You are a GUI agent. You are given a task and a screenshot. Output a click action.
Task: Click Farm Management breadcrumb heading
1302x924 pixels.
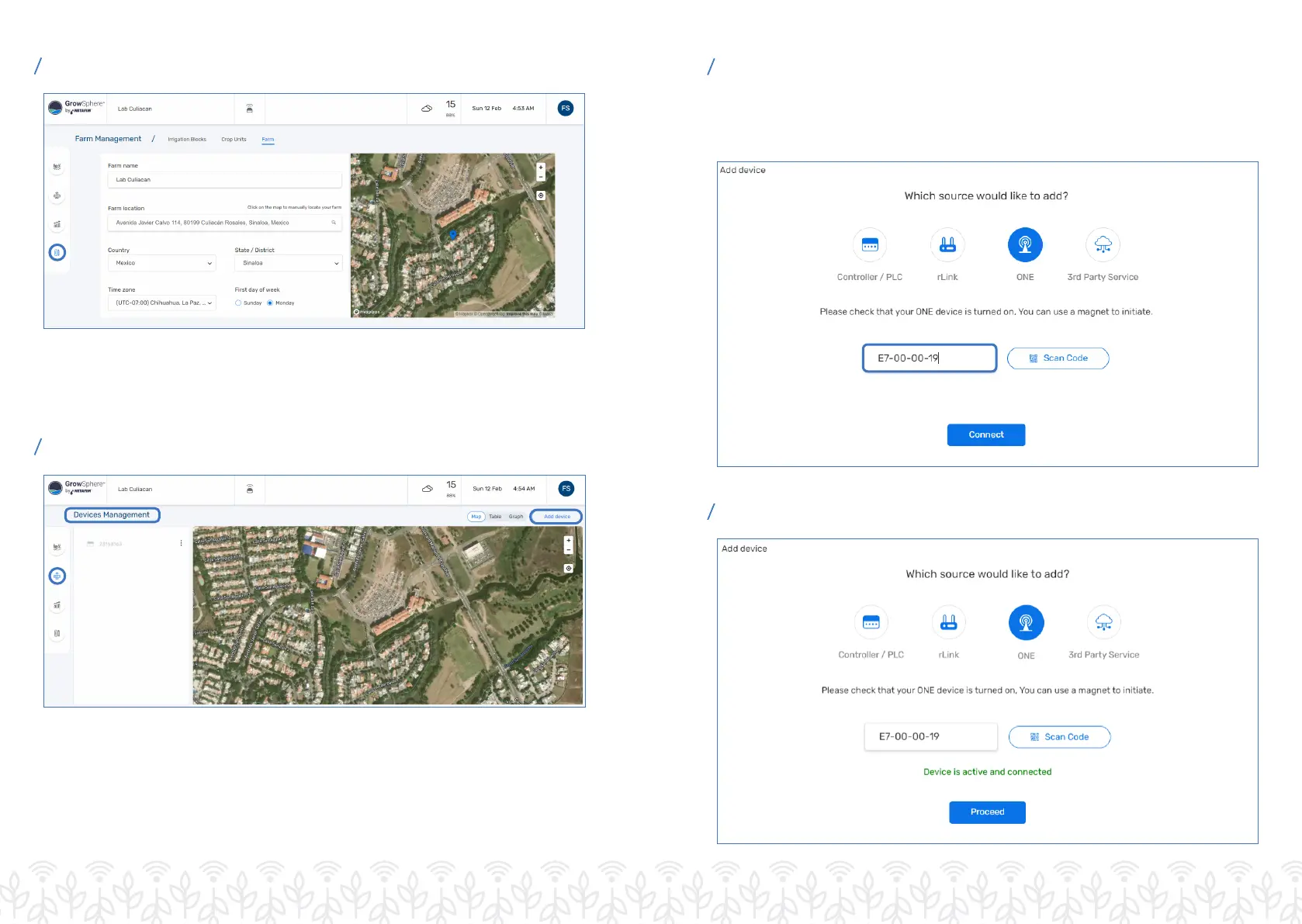(x=108, y=139)
